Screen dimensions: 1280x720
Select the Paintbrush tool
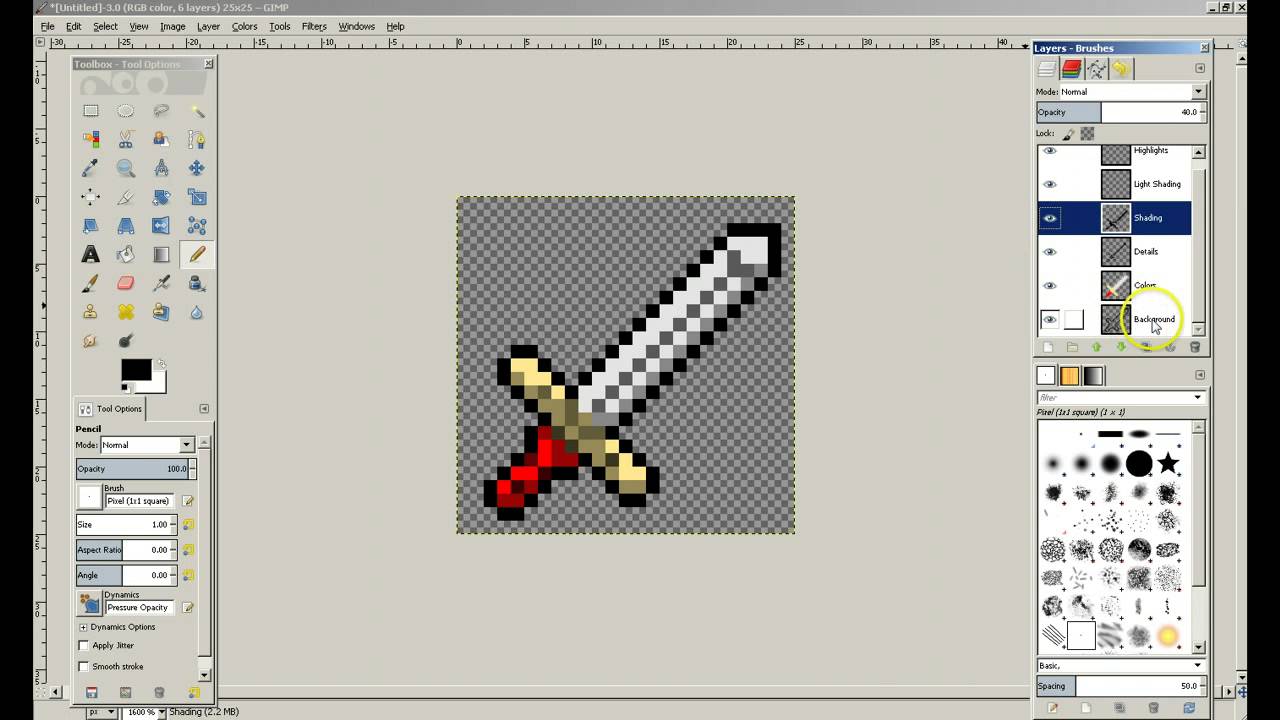click(x=91, y=284)
